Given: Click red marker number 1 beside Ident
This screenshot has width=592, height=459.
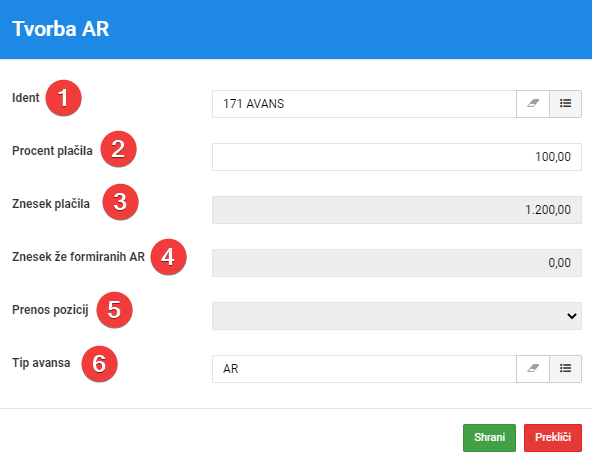Looking at the screenshot, I should [63, 98].
